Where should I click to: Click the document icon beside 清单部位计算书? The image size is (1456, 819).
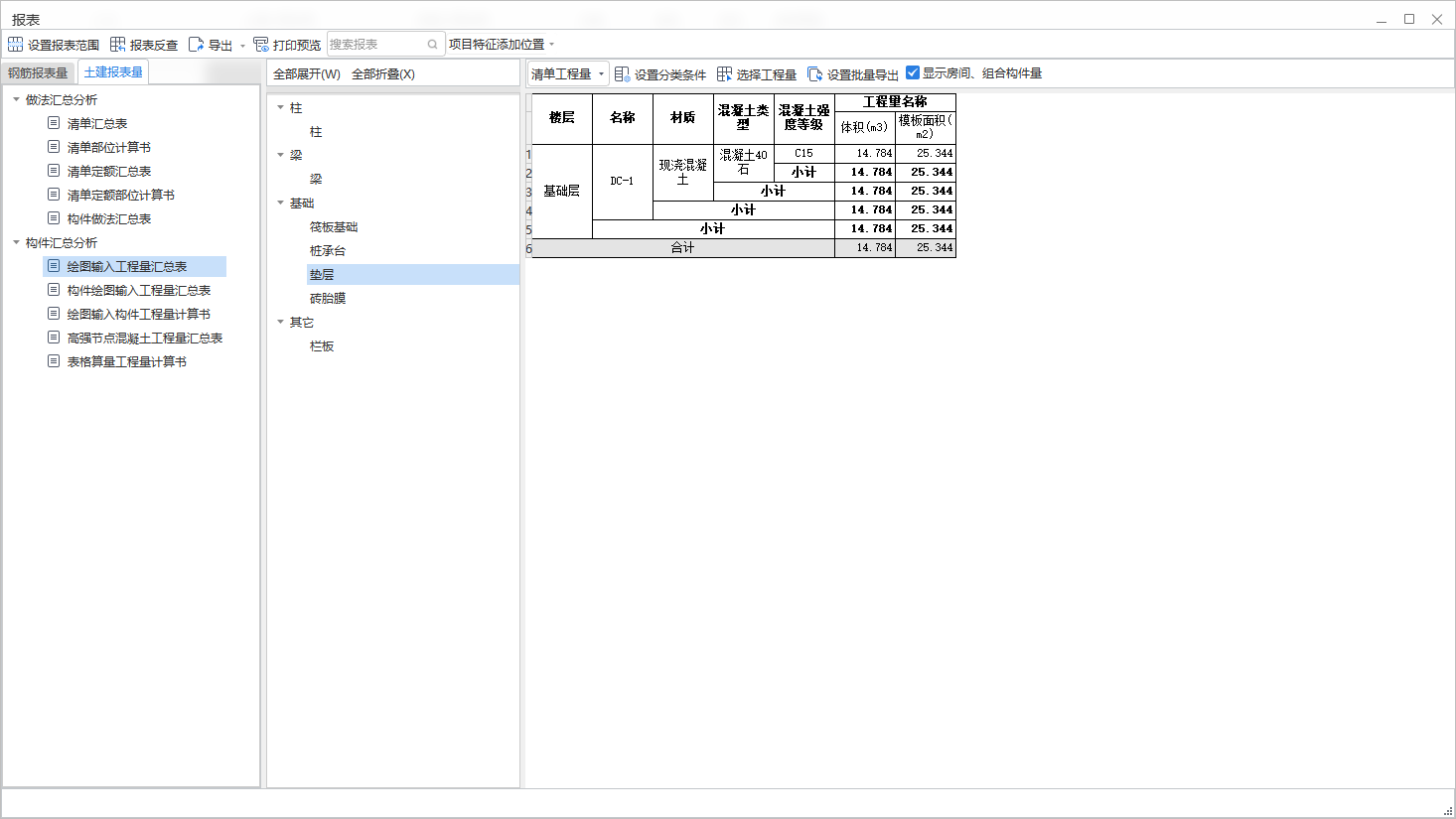54,147
